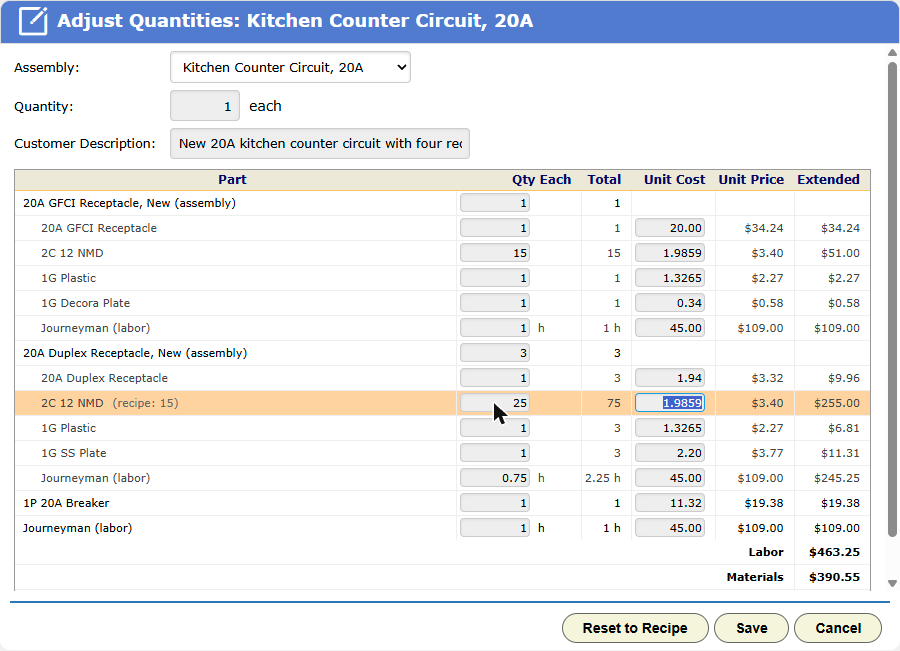Edit unit cost 0.34 for 1G Decora Plate
The height and width of the screenshot is (651, 900).
670,303
